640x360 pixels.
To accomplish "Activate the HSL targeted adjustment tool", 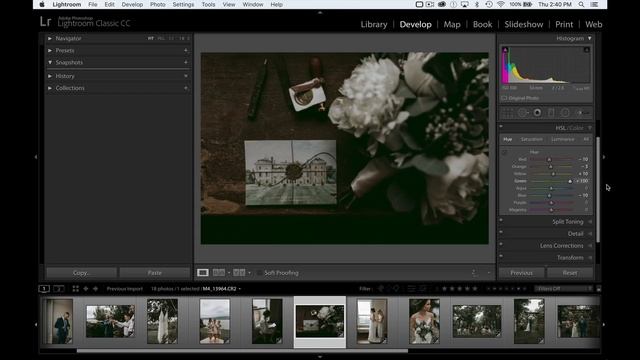I will click(x=504, y=152).
